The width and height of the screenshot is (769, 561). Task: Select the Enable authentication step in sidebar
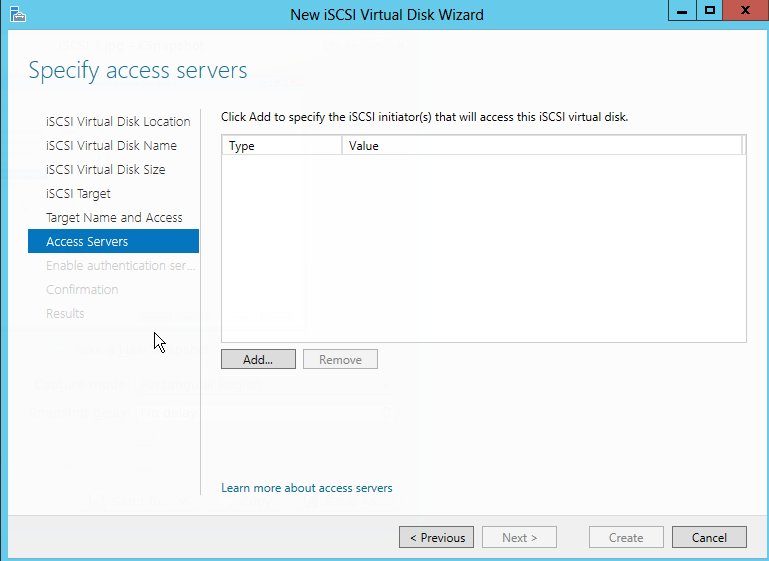point(119,265)
